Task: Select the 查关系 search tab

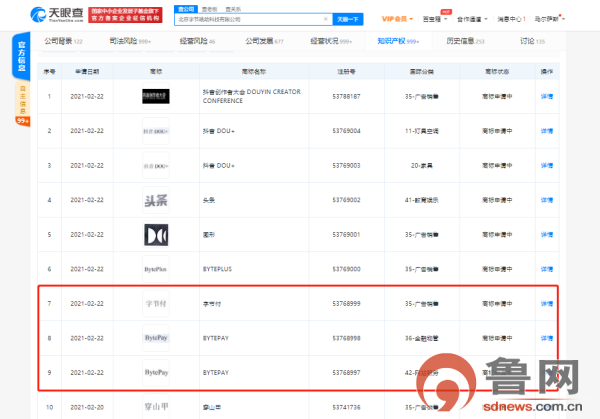Action: coord(233,9)
